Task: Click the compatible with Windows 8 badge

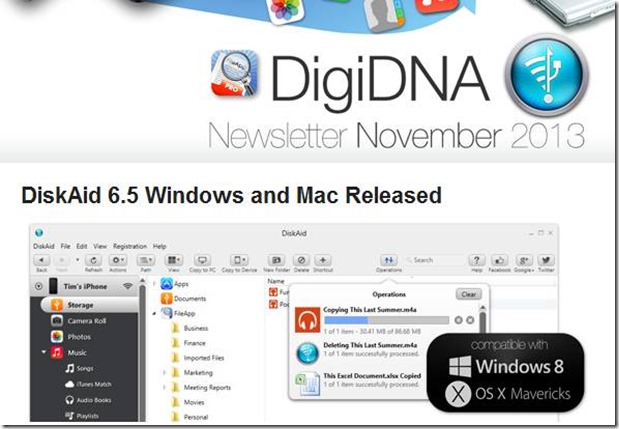Action: click(x=505, y=373)
